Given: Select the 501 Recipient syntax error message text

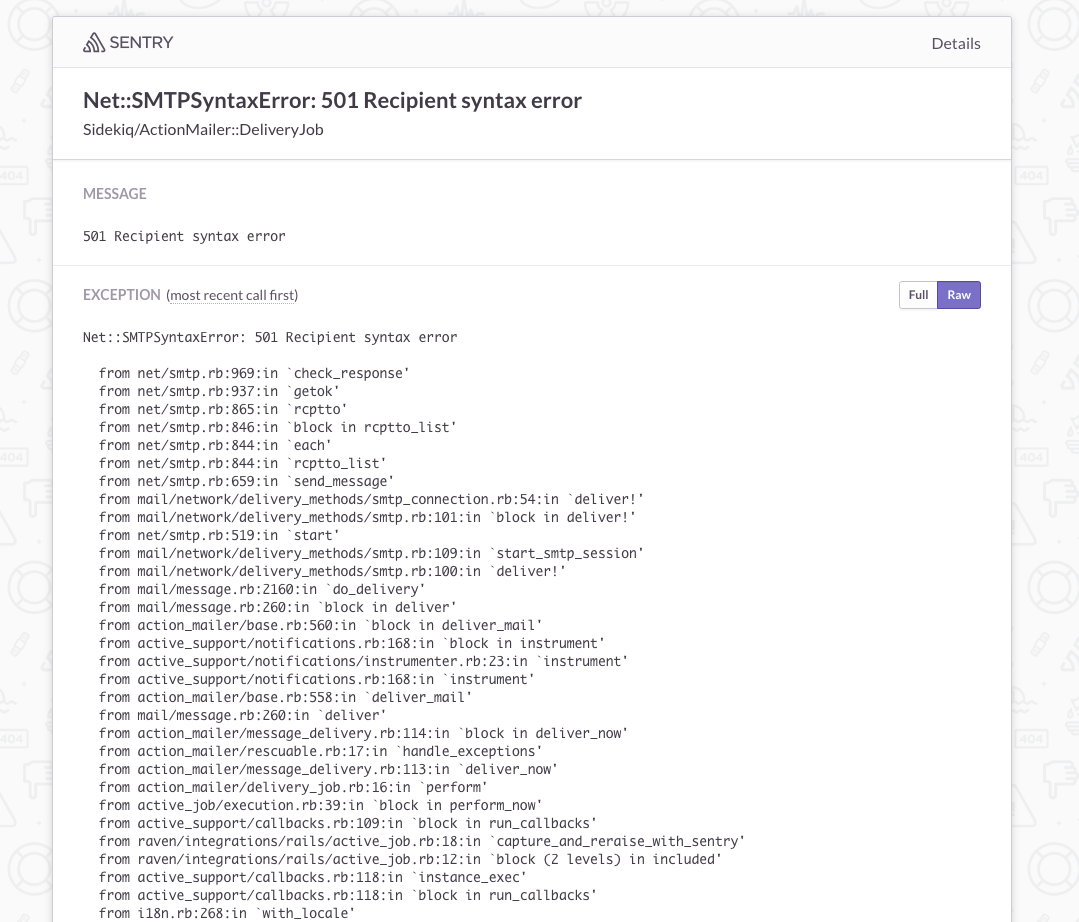Looking at the screenshot, I should [184, 236].
